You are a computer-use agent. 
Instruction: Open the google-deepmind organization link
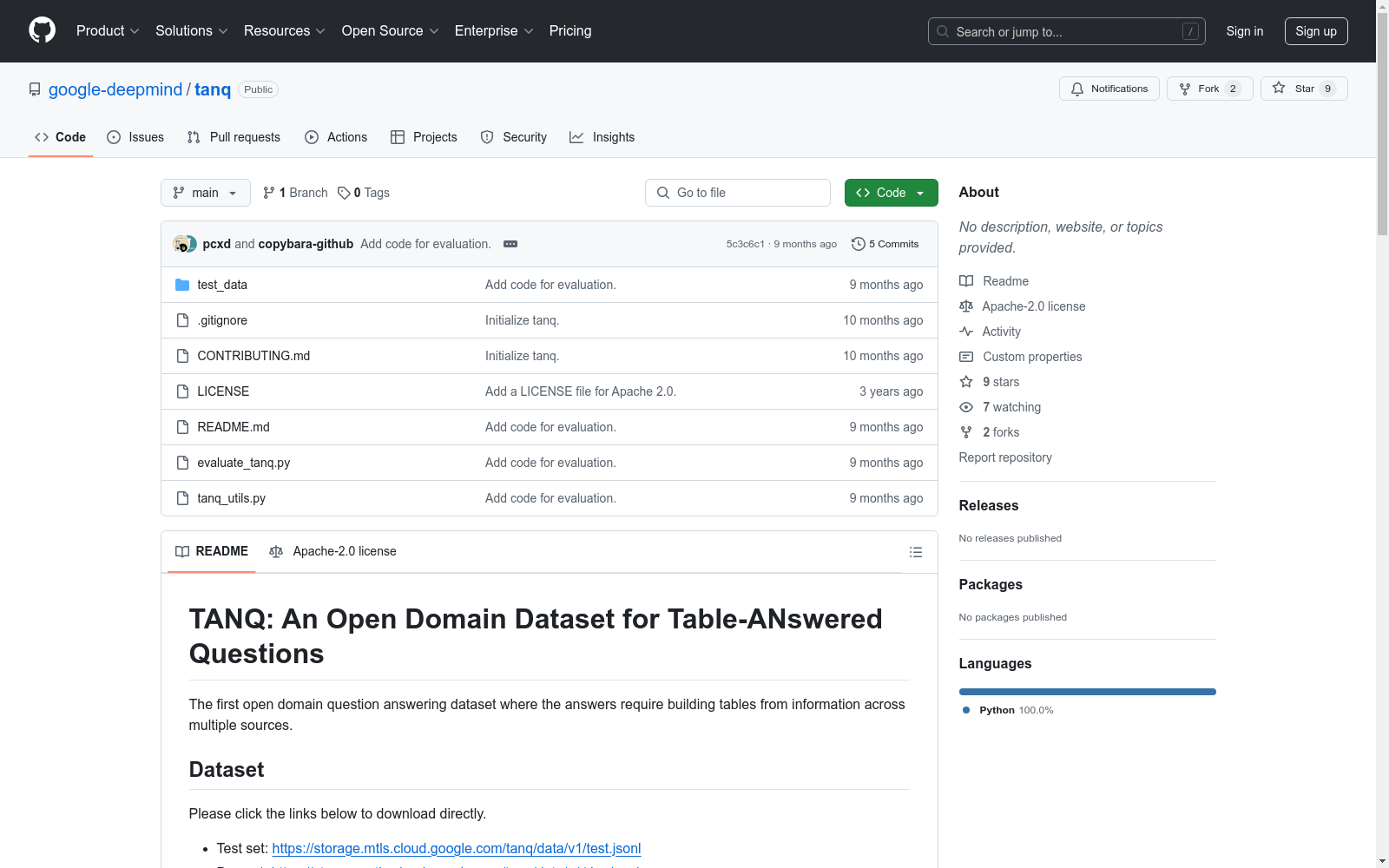[115, 89]
